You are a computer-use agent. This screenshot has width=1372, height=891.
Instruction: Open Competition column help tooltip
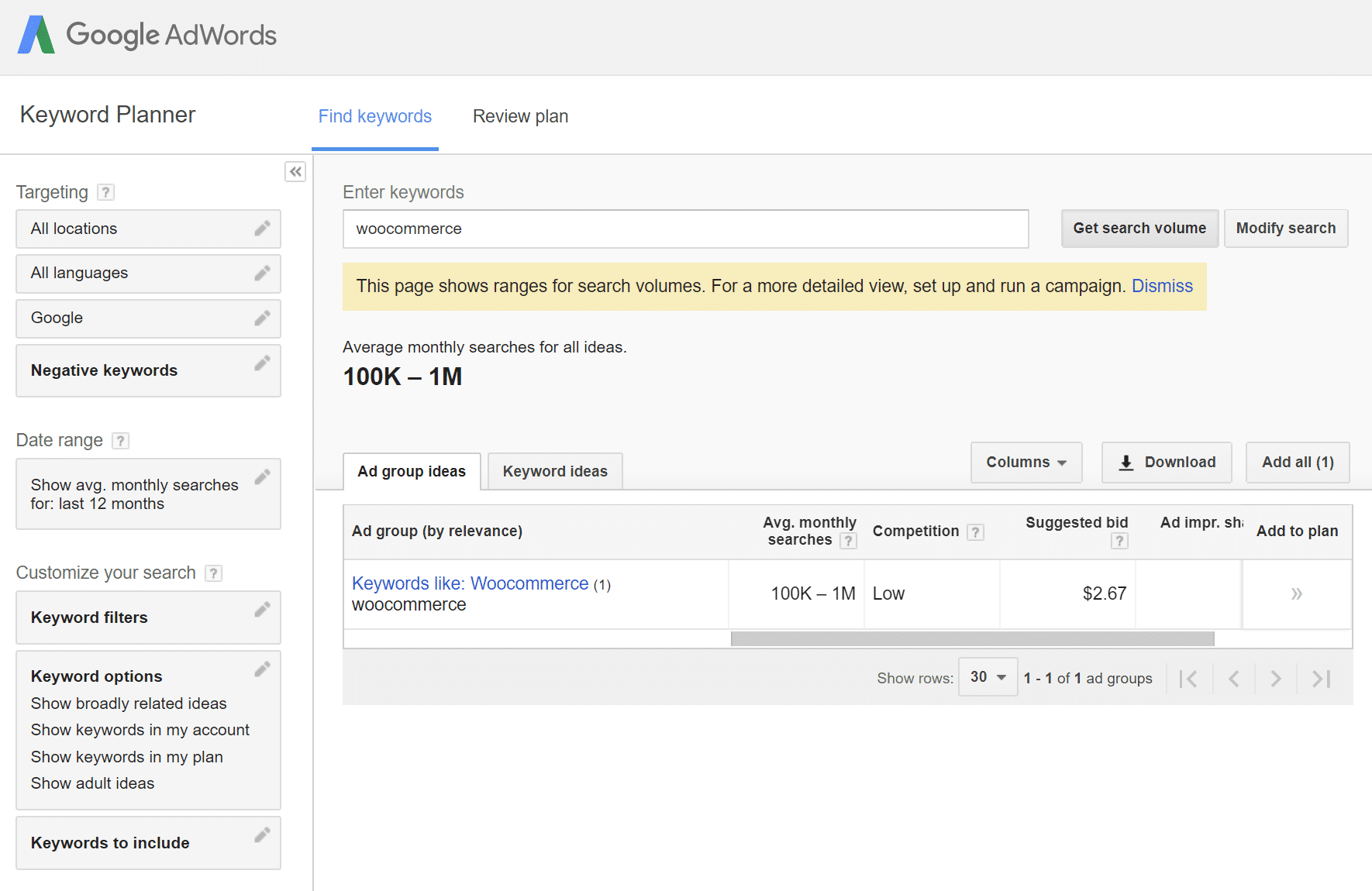point(974,532)
